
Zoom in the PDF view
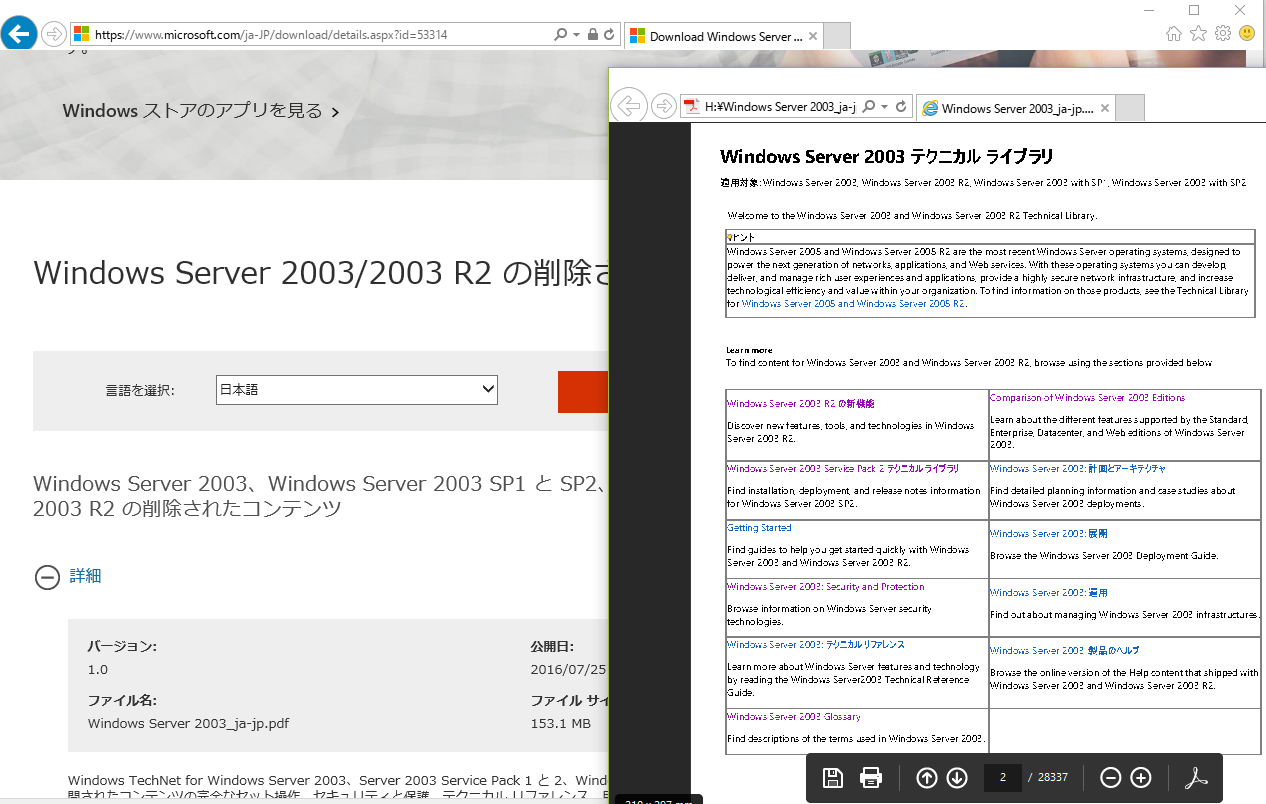point(1141,778)
